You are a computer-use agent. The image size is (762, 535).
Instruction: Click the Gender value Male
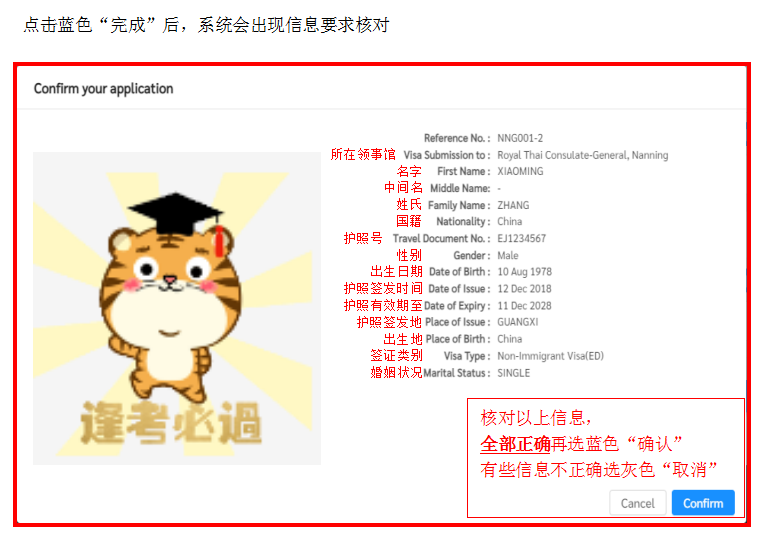[508, 256]
